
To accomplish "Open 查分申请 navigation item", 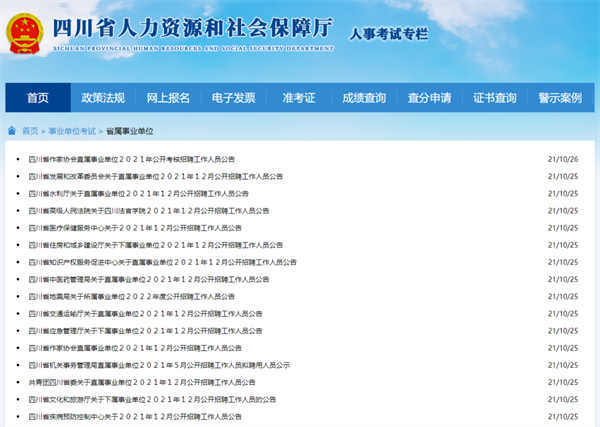I will point(429,98).
